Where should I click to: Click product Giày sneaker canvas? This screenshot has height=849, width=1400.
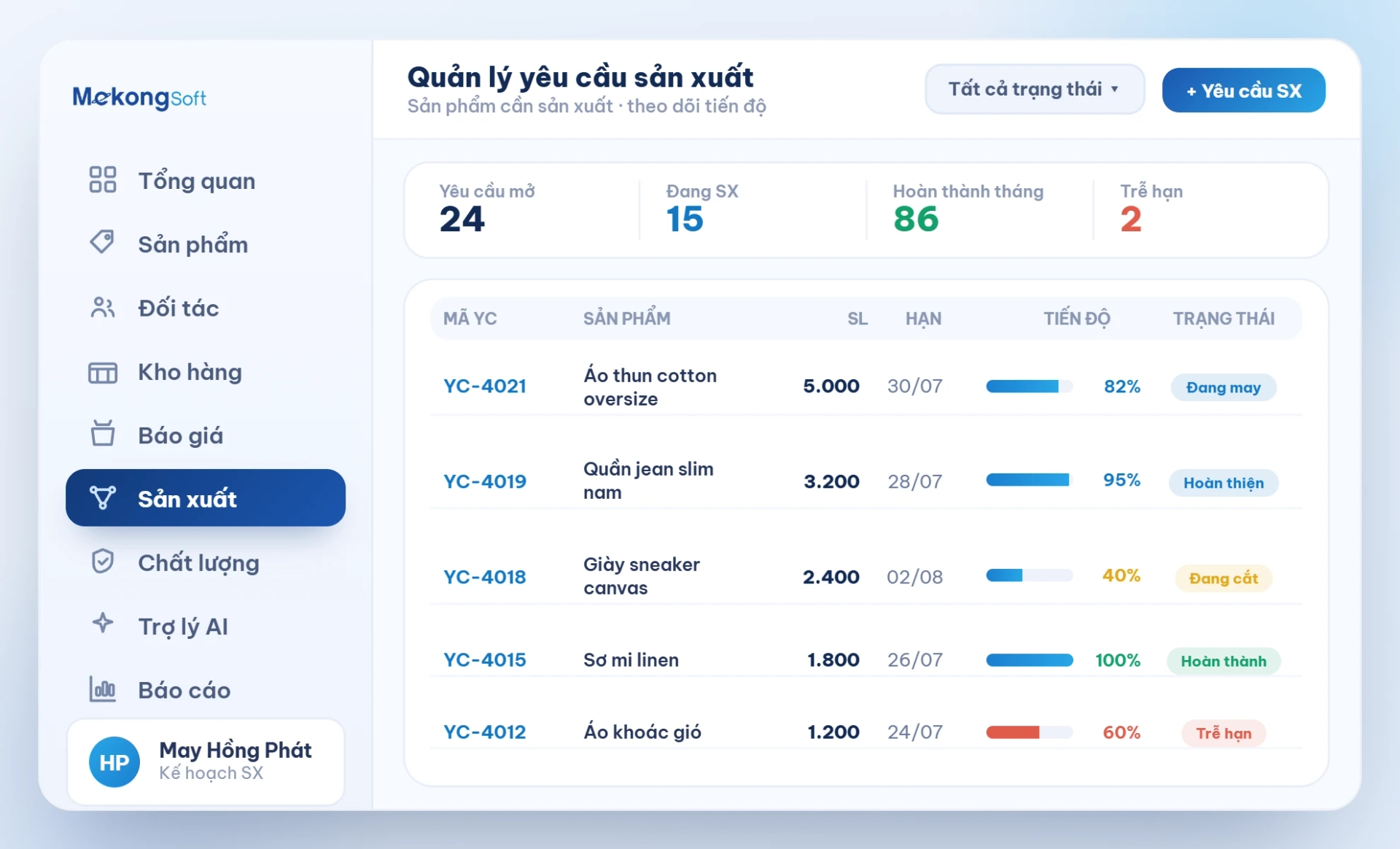[x=642, y=576]
